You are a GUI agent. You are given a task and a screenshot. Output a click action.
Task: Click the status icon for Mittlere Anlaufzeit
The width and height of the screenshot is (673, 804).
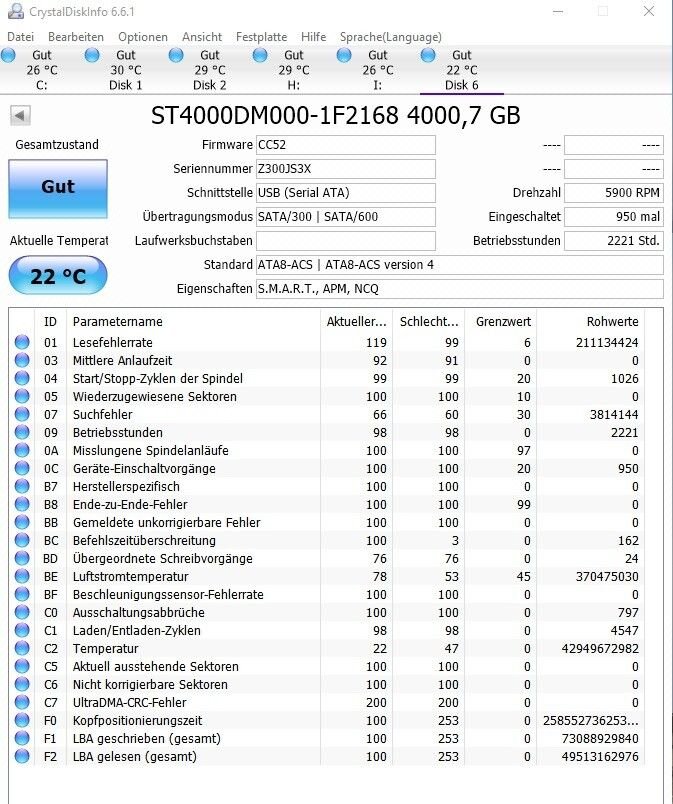(x=22, y=360)
